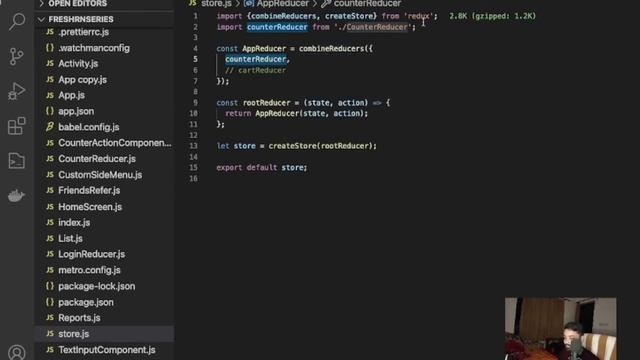Screen dimensions: 640x360
Task: Open LoginReducer.js file
Action: tap(104, 254)
